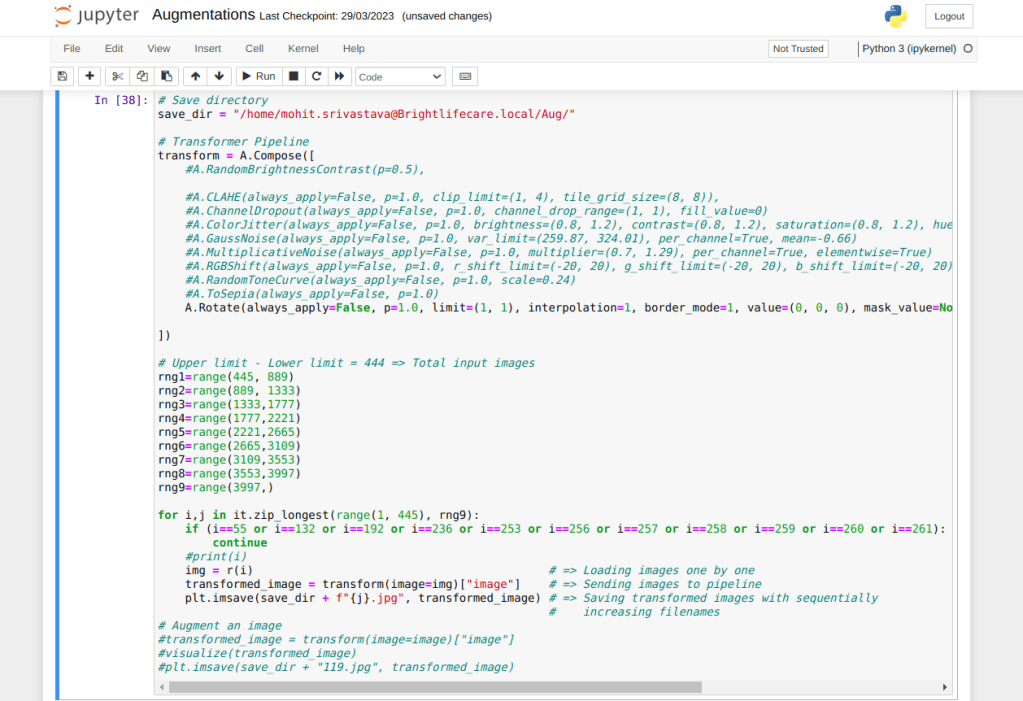This screenshot has width=1023, height=701.
Task: Cut selected cells with scissors icon
Action: point(118,76)
